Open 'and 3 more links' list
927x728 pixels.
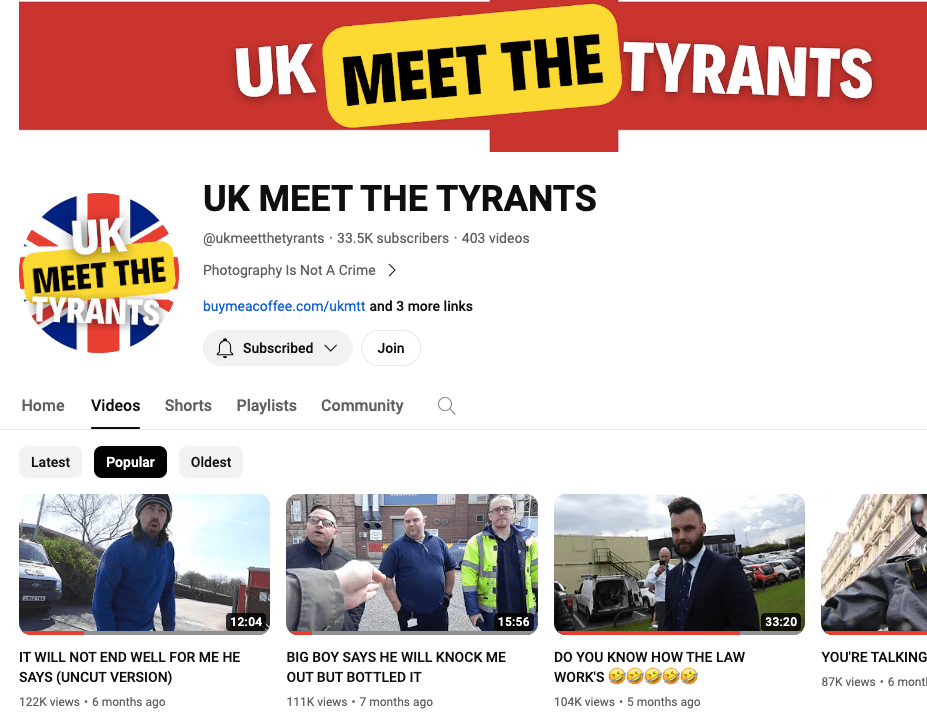coord(421,306)
